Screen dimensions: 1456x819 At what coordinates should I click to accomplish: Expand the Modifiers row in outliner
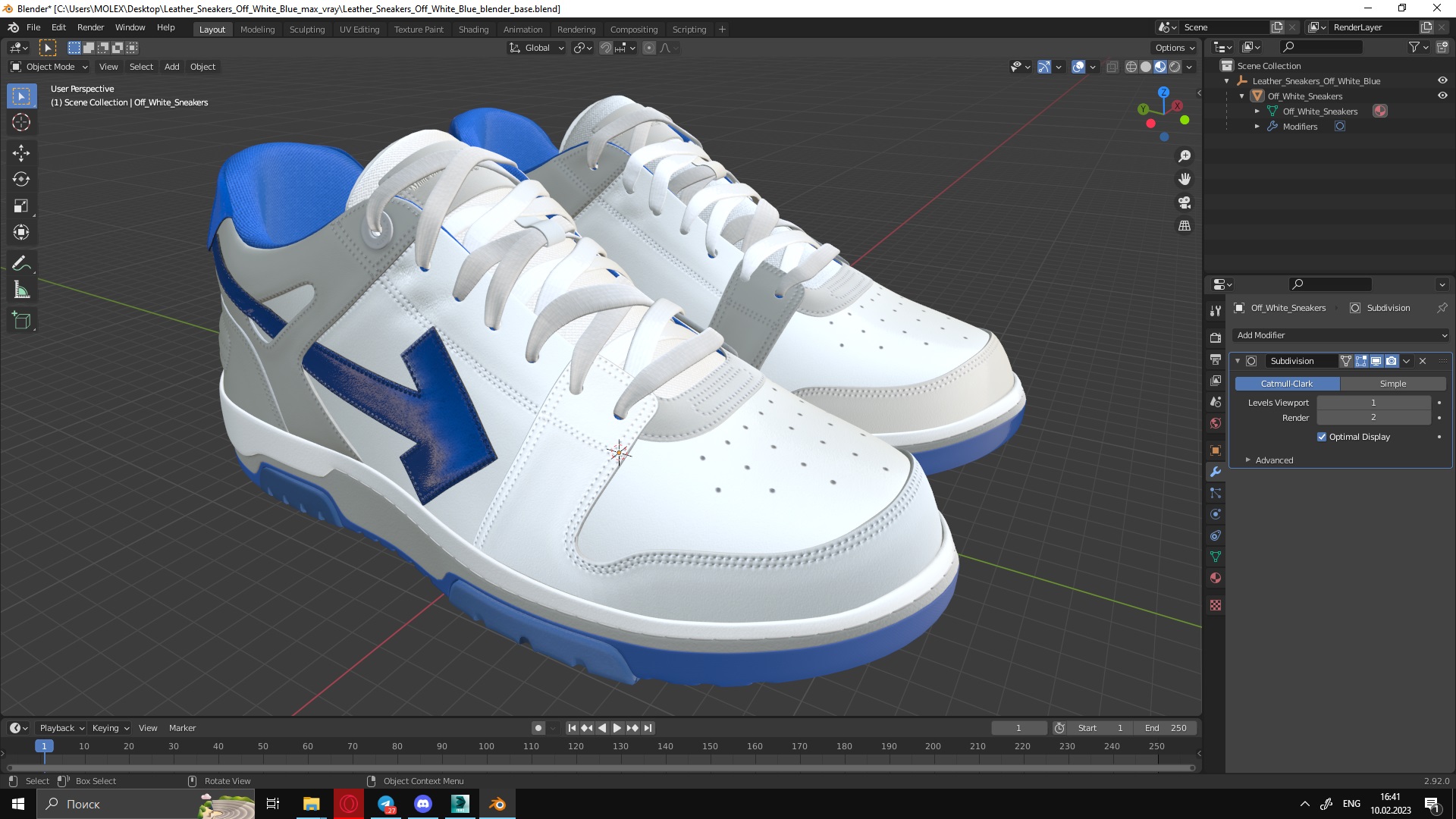pos(1257,127)
